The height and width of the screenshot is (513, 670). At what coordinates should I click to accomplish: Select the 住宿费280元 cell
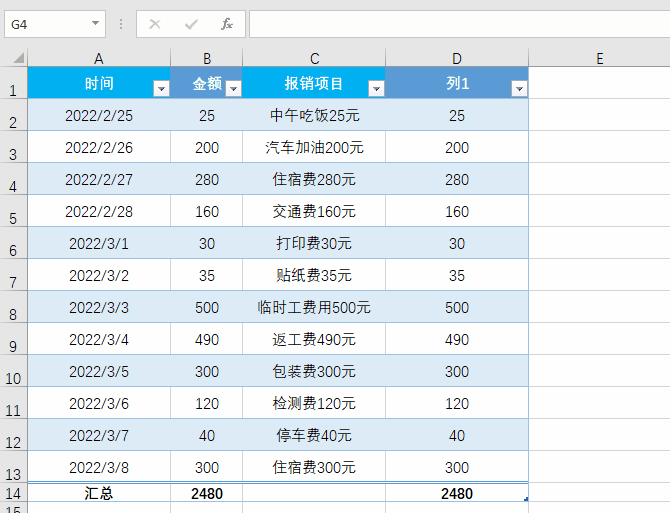pos(314,179)
